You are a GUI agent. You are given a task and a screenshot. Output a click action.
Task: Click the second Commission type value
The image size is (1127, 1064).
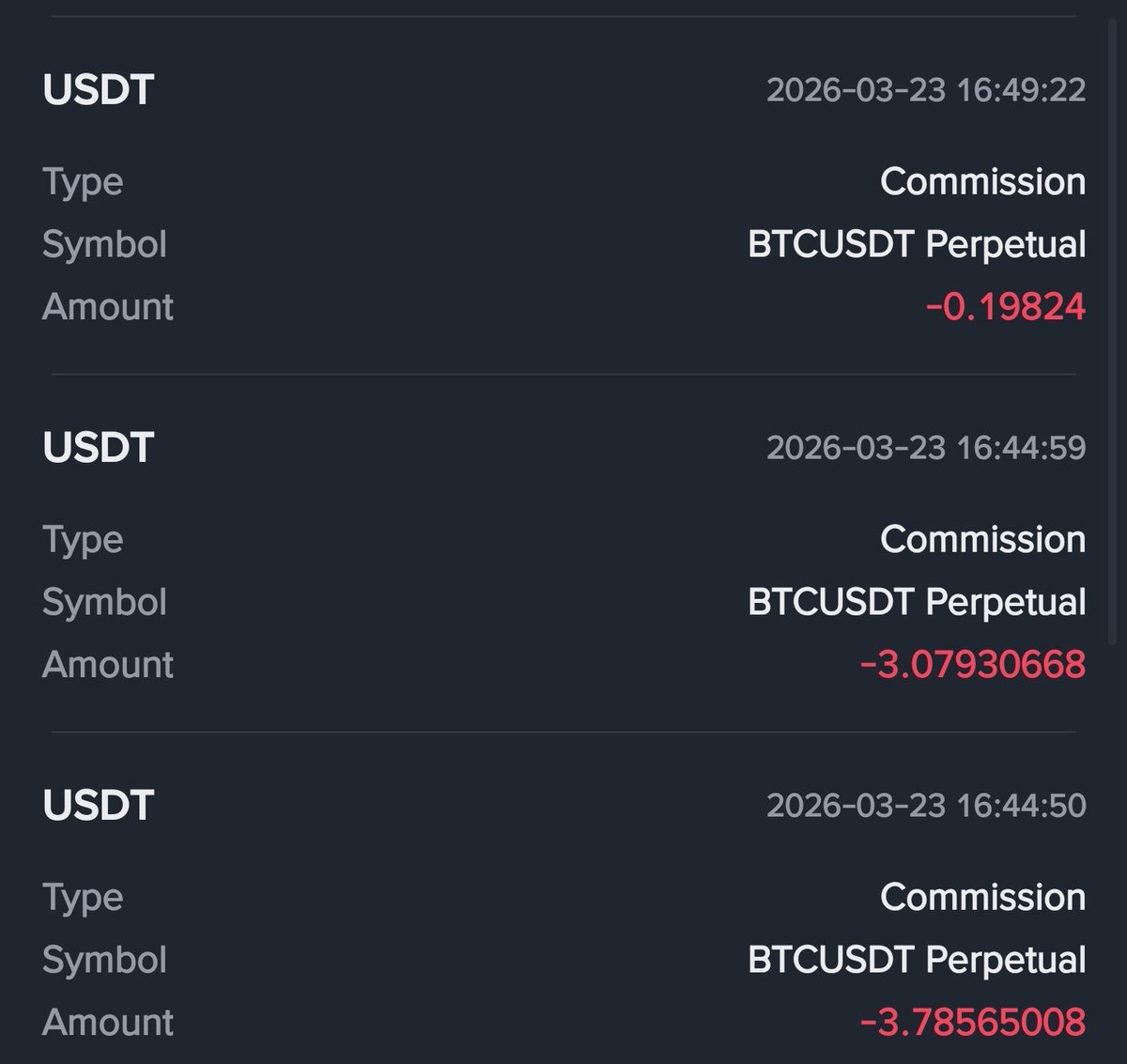coord(982,539)
